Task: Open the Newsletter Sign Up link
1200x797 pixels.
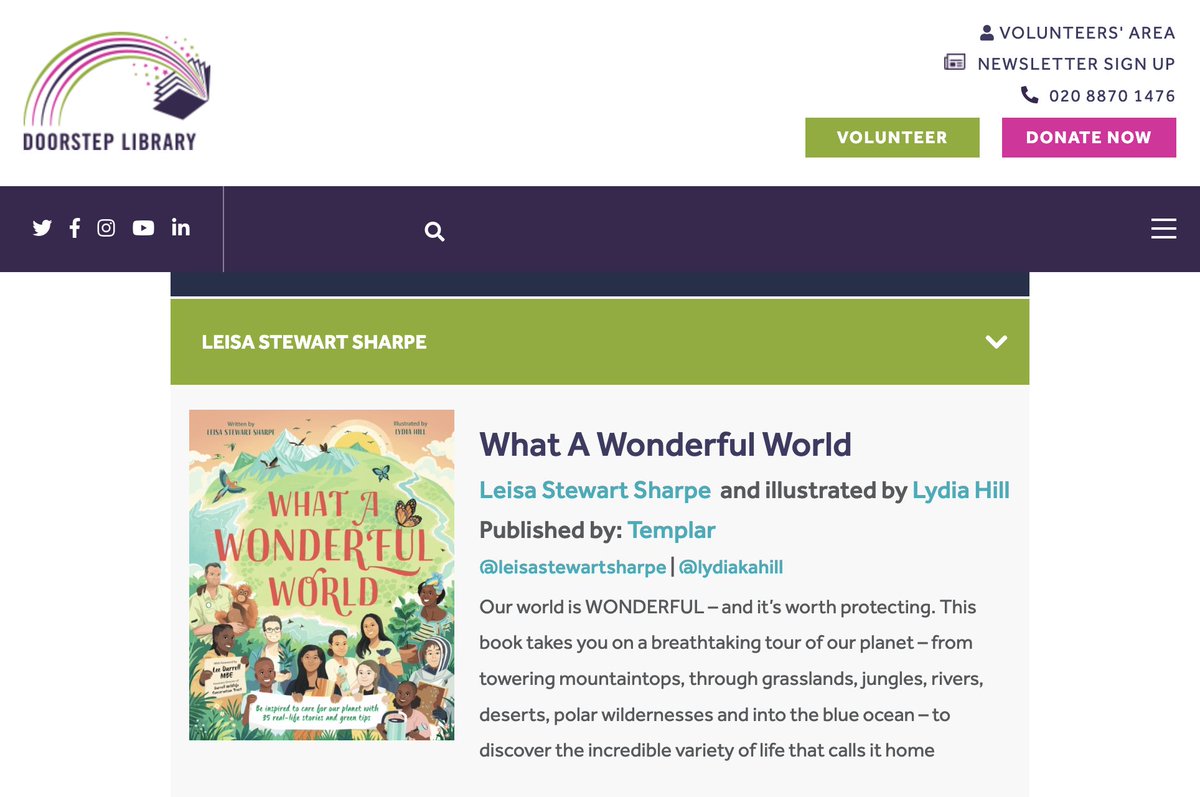Action: (x=1076, y=64)
